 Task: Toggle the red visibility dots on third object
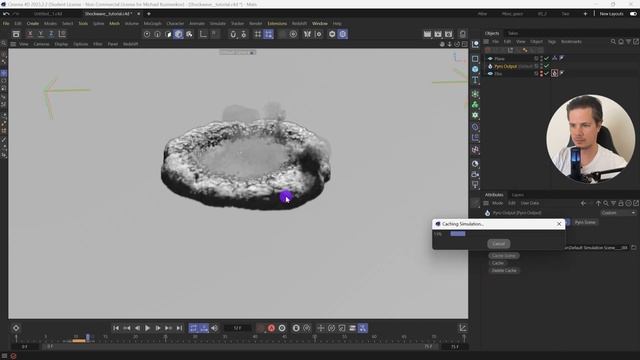[x=541, y=73]
